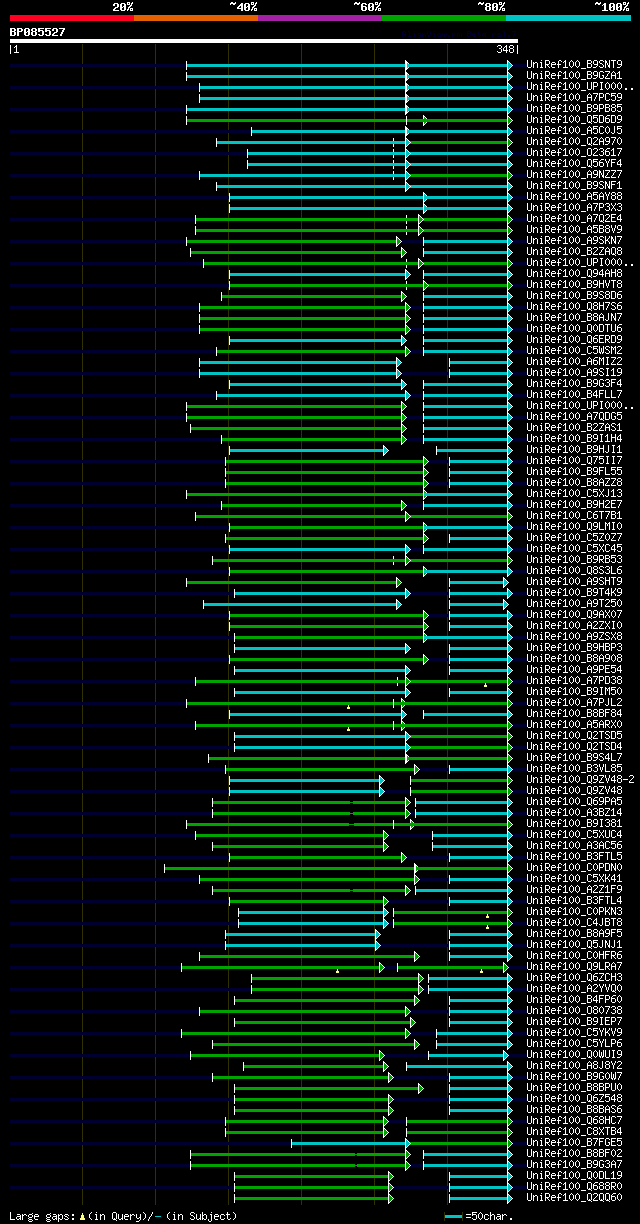Select the UniRef100_Q2QQ60 label
This screenshot has width=640, height=1224.
[x=574, y=1197]
